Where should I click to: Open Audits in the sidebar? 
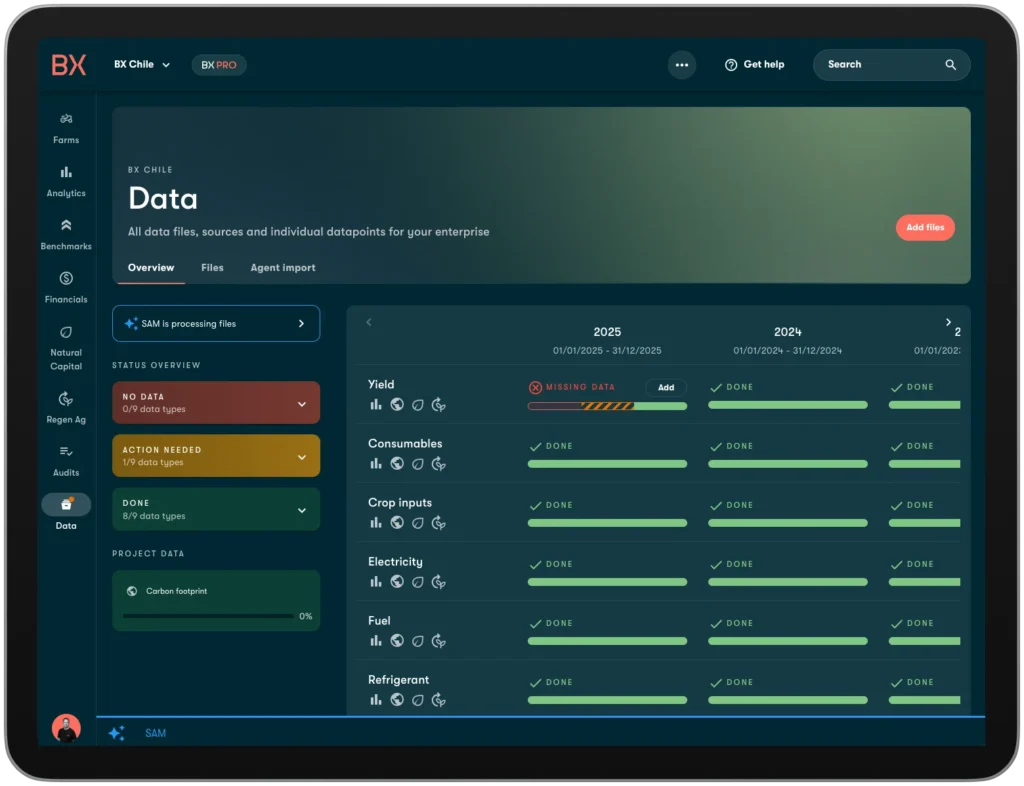[x=66, y=452]
